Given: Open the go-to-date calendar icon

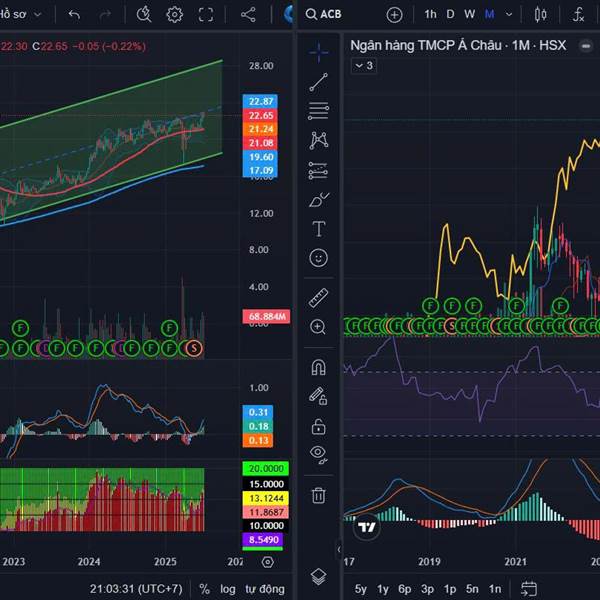Looking at the screenshot, I should click(529, 589).
